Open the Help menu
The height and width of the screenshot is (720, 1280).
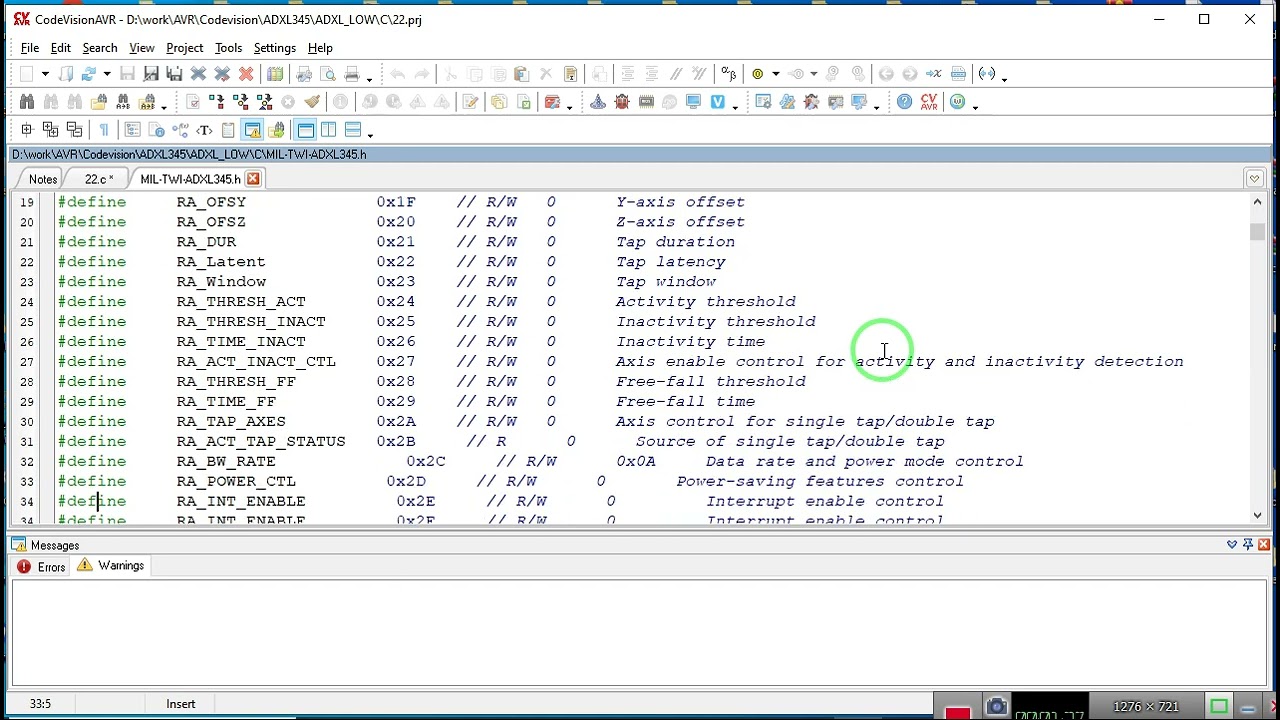pos(320,48)
